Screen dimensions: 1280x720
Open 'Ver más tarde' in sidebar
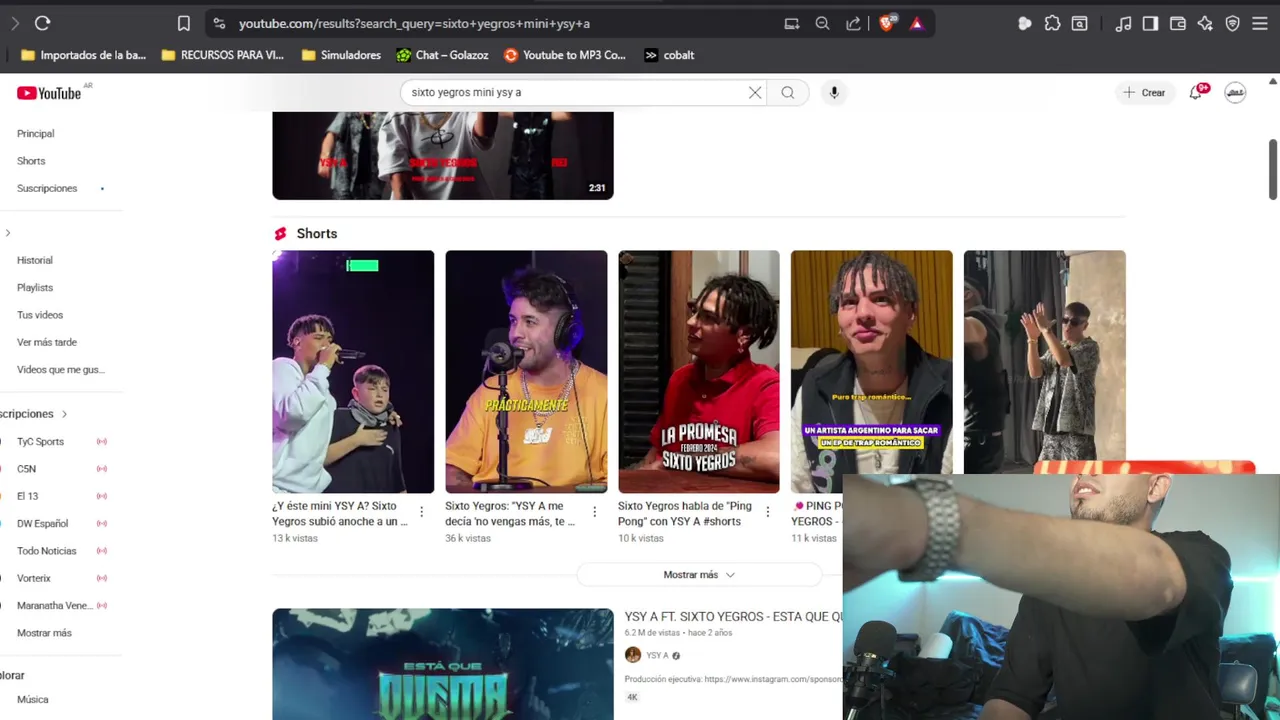(47, 342)
